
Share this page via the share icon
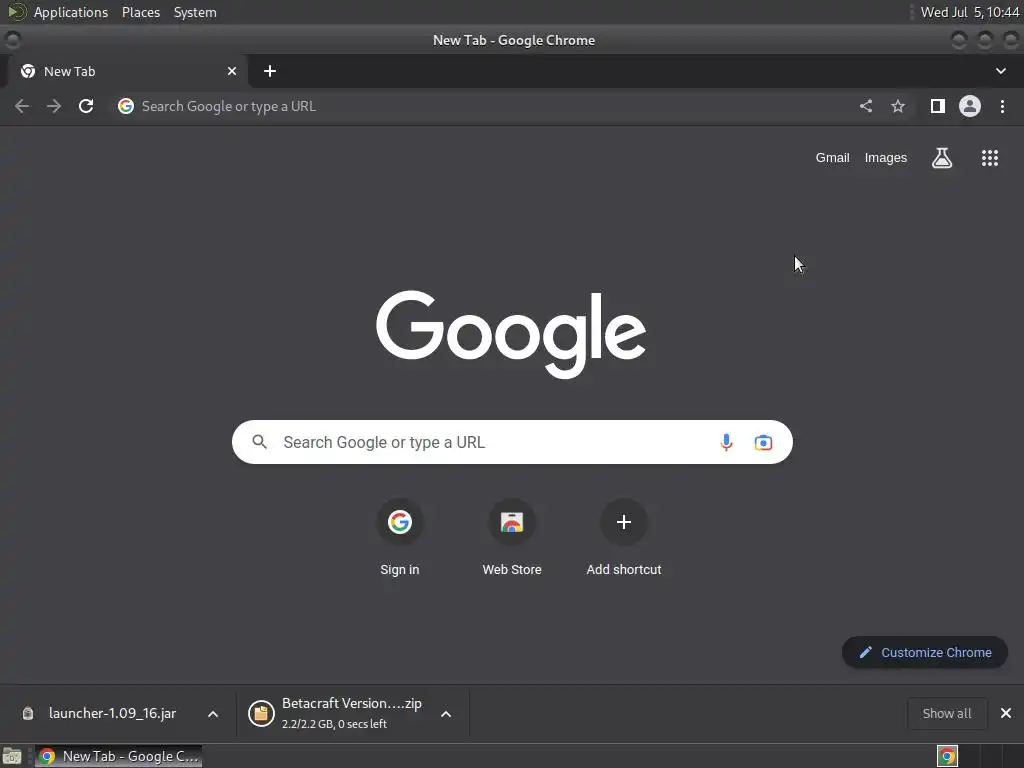[866, 106]
